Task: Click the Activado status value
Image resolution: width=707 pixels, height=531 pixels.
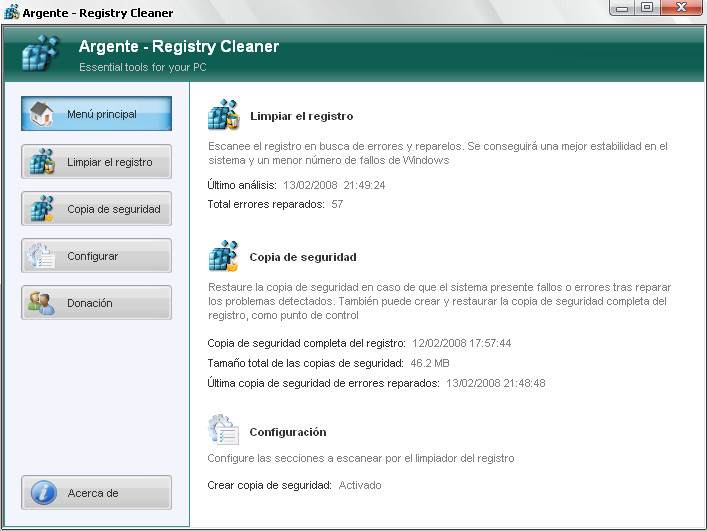Action: pos(360,485)
